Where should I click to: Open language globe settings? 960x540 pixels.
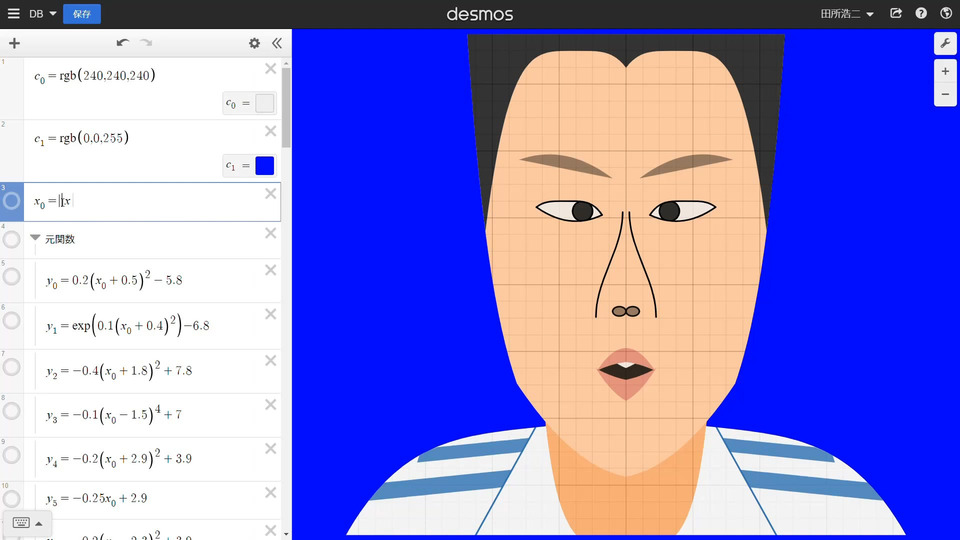(x=945, y=14)
